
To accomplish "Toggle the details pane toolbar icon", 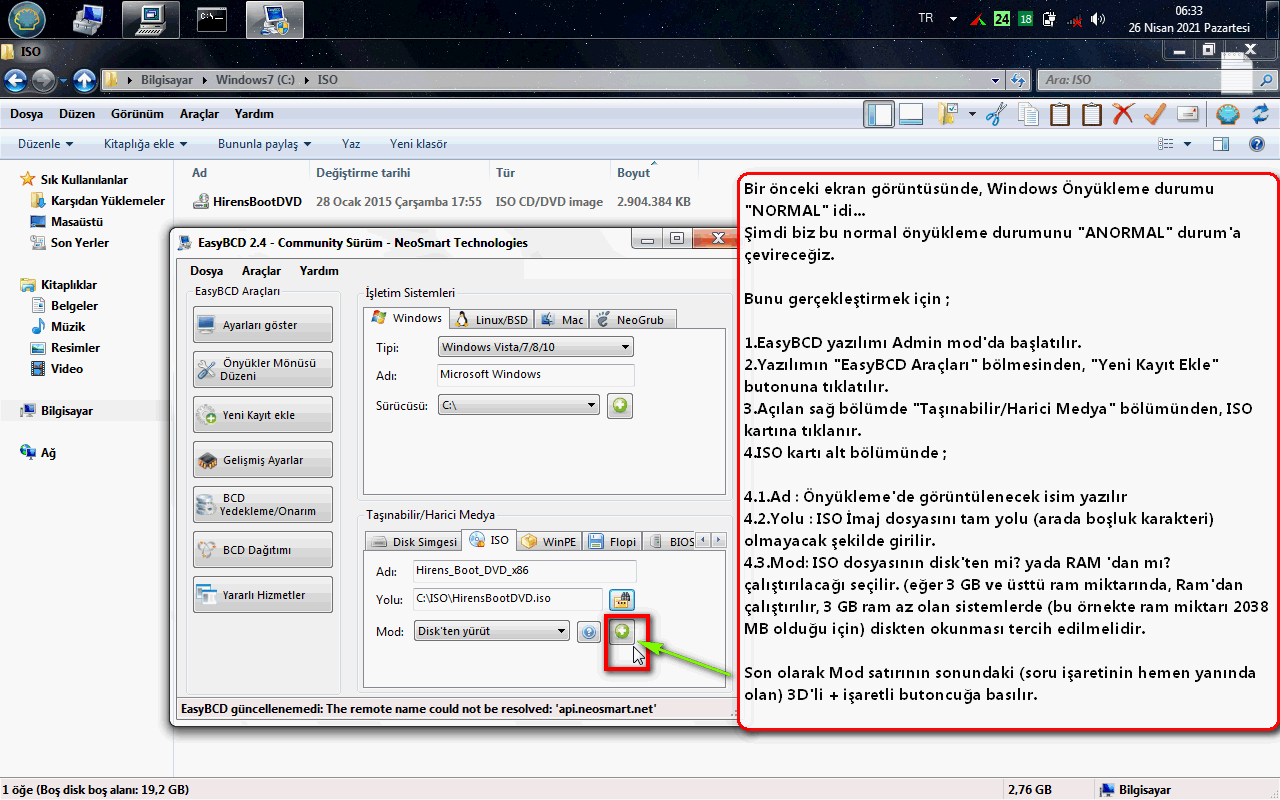I will tap(911, 114).
